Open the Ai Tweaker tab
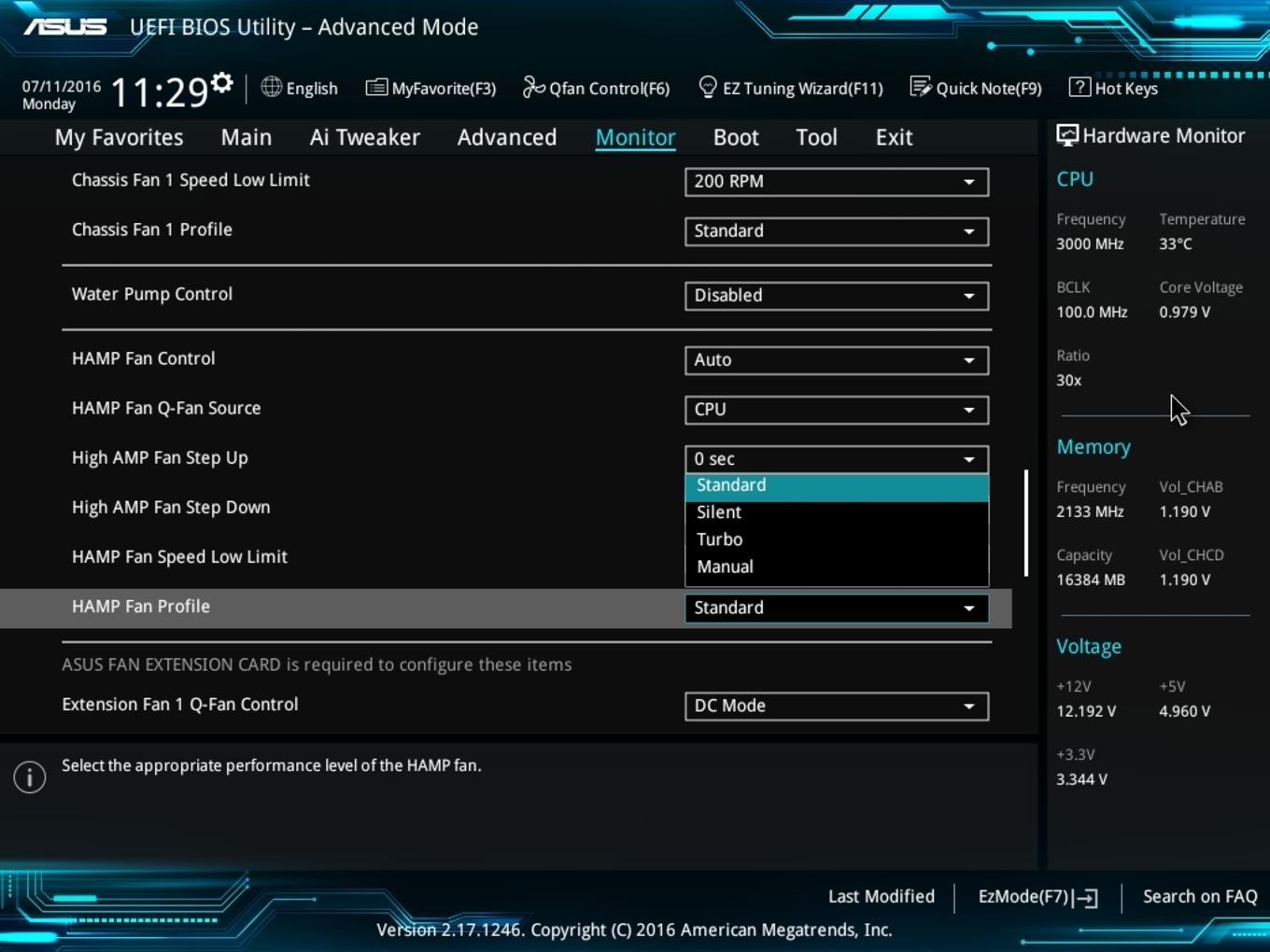 pos(365,137)
